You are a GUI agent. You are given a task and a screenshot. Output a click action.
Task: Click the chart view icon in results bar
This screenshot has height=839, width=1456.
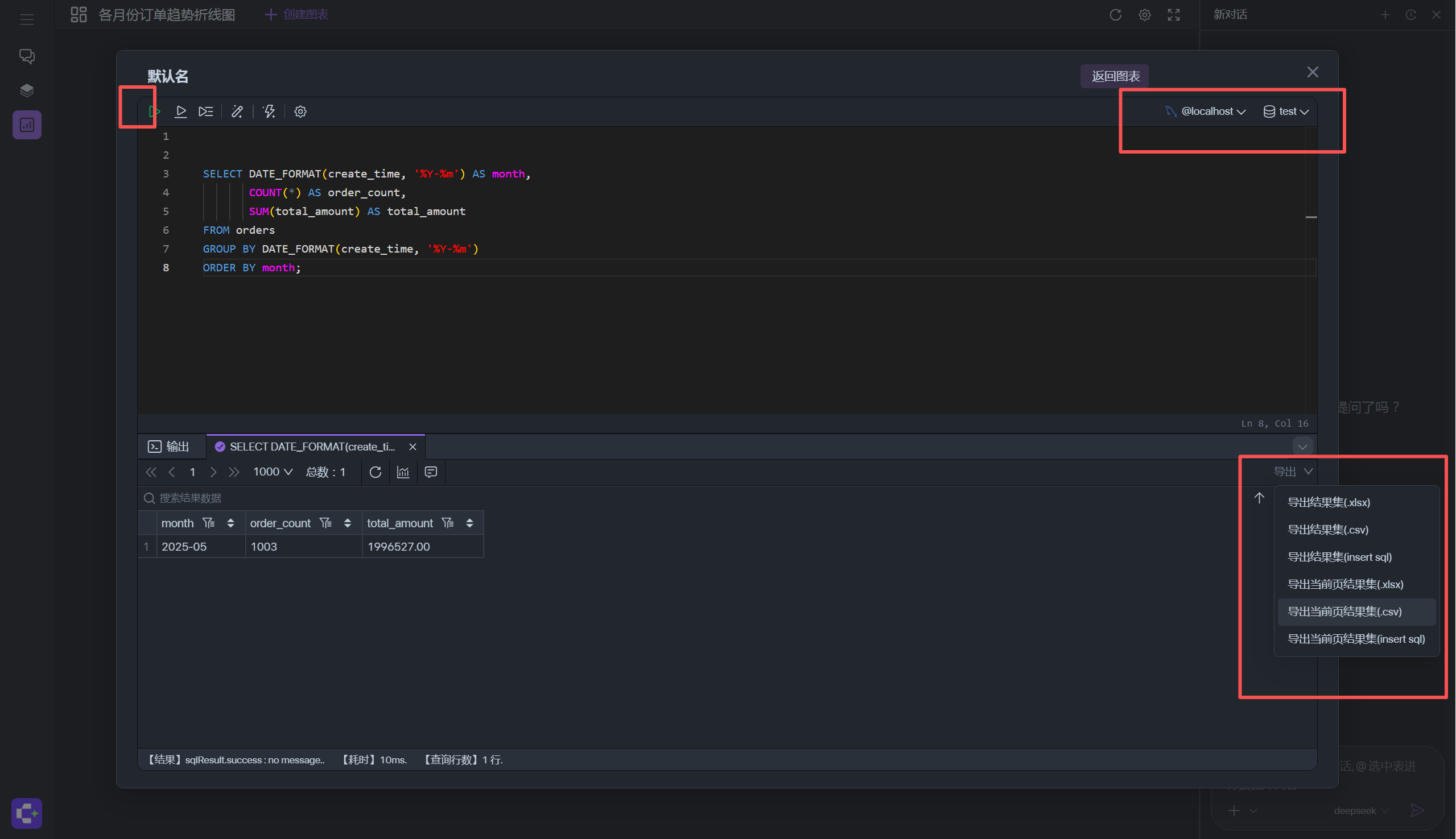[403, 472]
